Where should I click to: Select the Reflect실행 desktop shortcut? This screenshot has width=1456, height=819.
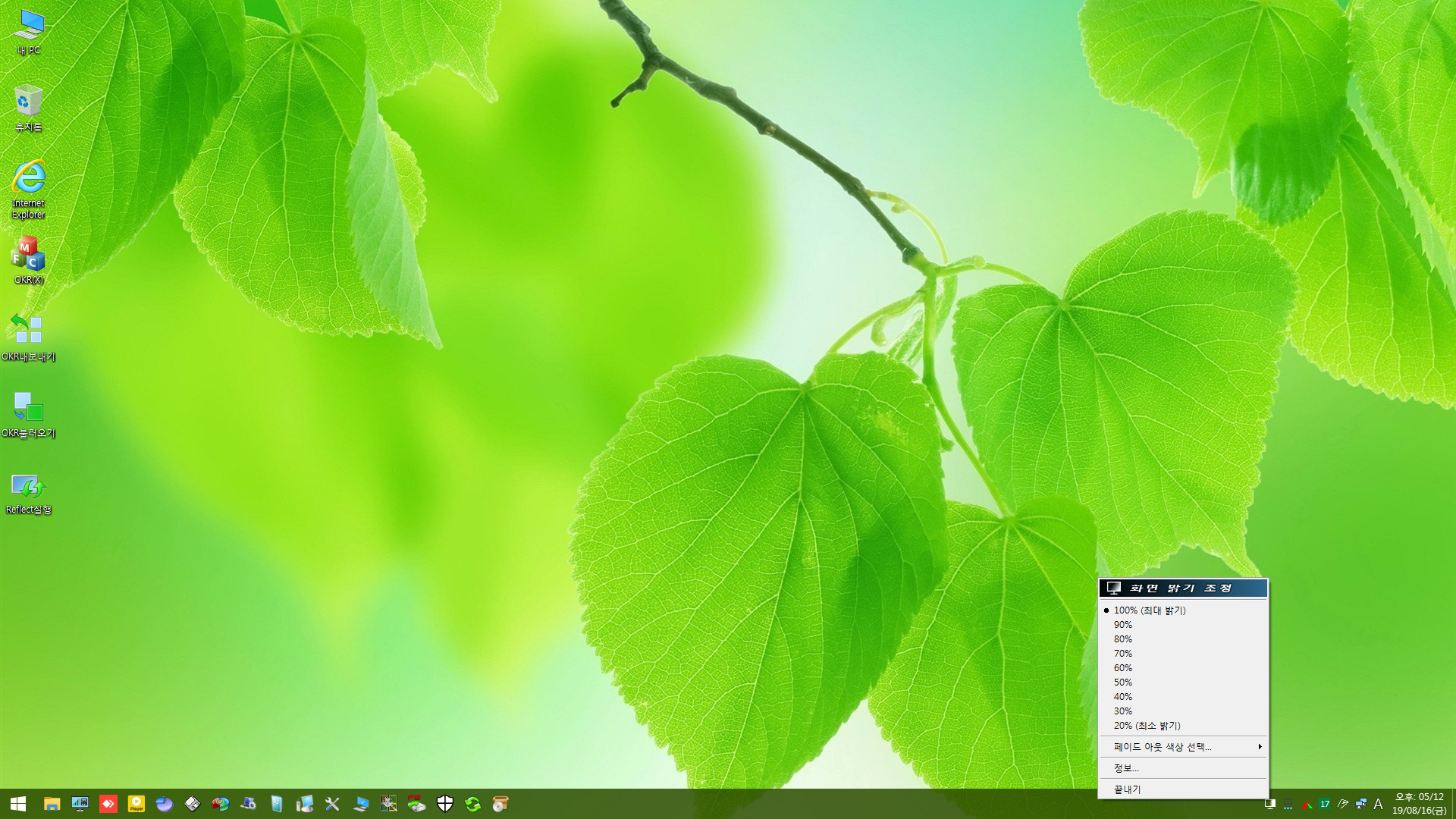(29, 493)
